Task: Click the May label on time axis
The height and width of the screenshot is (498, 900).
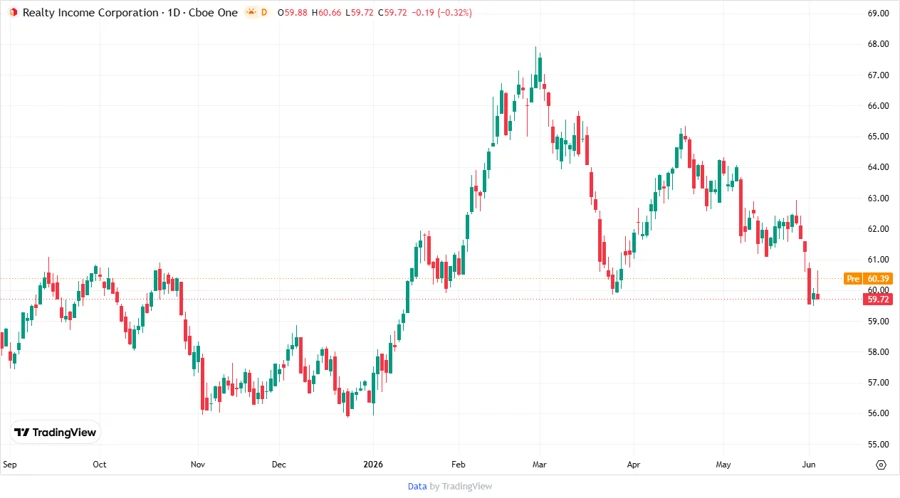Action: point(723,465)
